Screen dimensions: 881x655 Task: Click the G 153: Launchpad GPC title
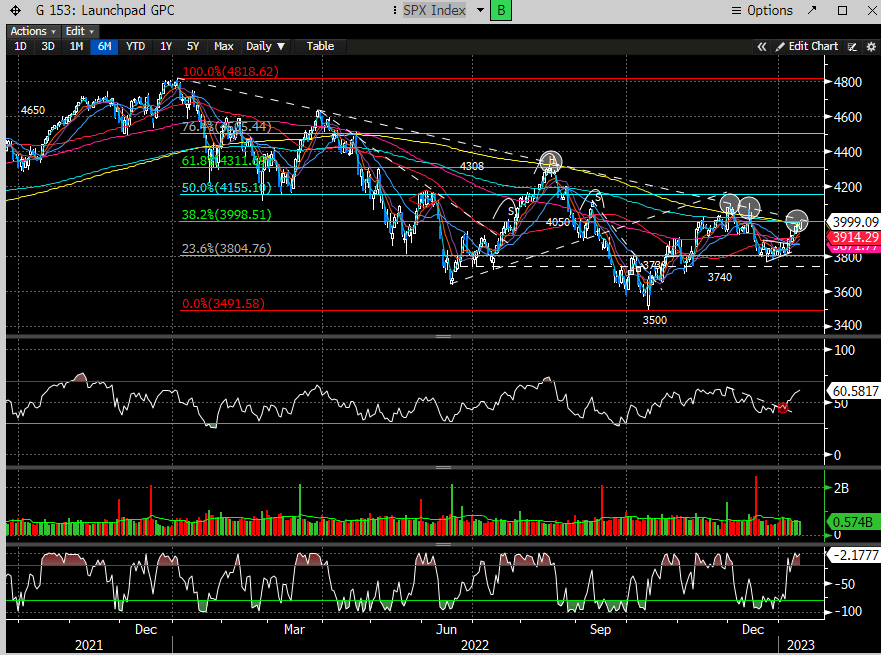coord(105,11)
